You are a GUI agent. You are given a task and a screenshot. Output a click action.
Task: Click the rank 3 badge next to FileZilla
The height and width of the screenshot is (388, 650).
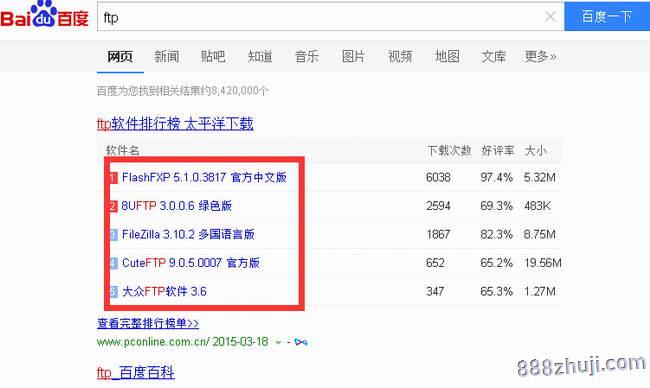pyautogui.click(x=113, y=235)
